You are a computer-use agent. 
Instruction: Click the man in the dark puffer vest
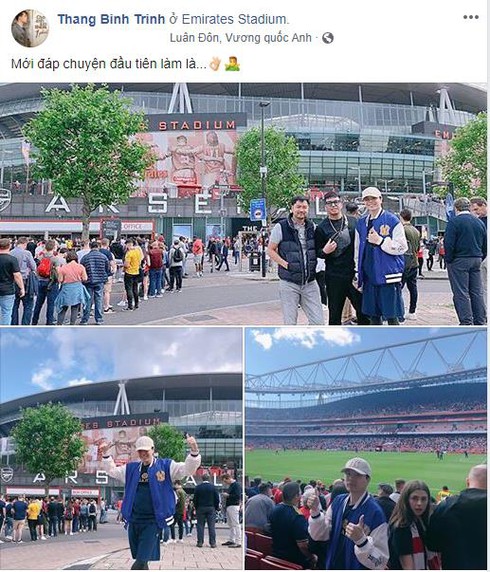coord(296,260)
